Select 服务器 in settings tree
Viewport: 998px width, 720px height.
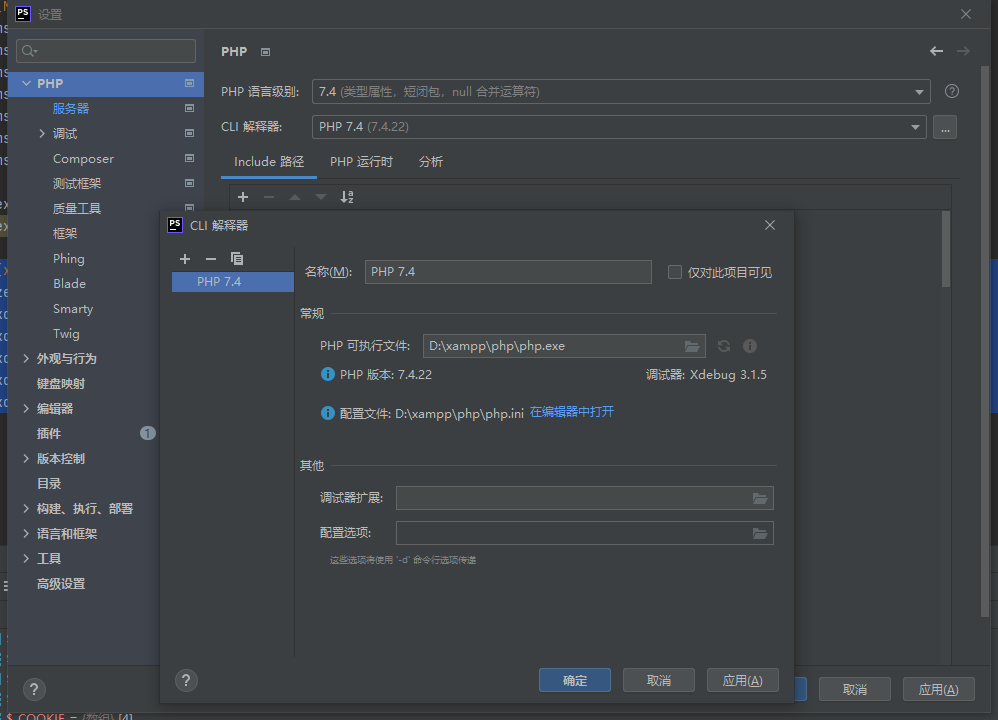71,108
